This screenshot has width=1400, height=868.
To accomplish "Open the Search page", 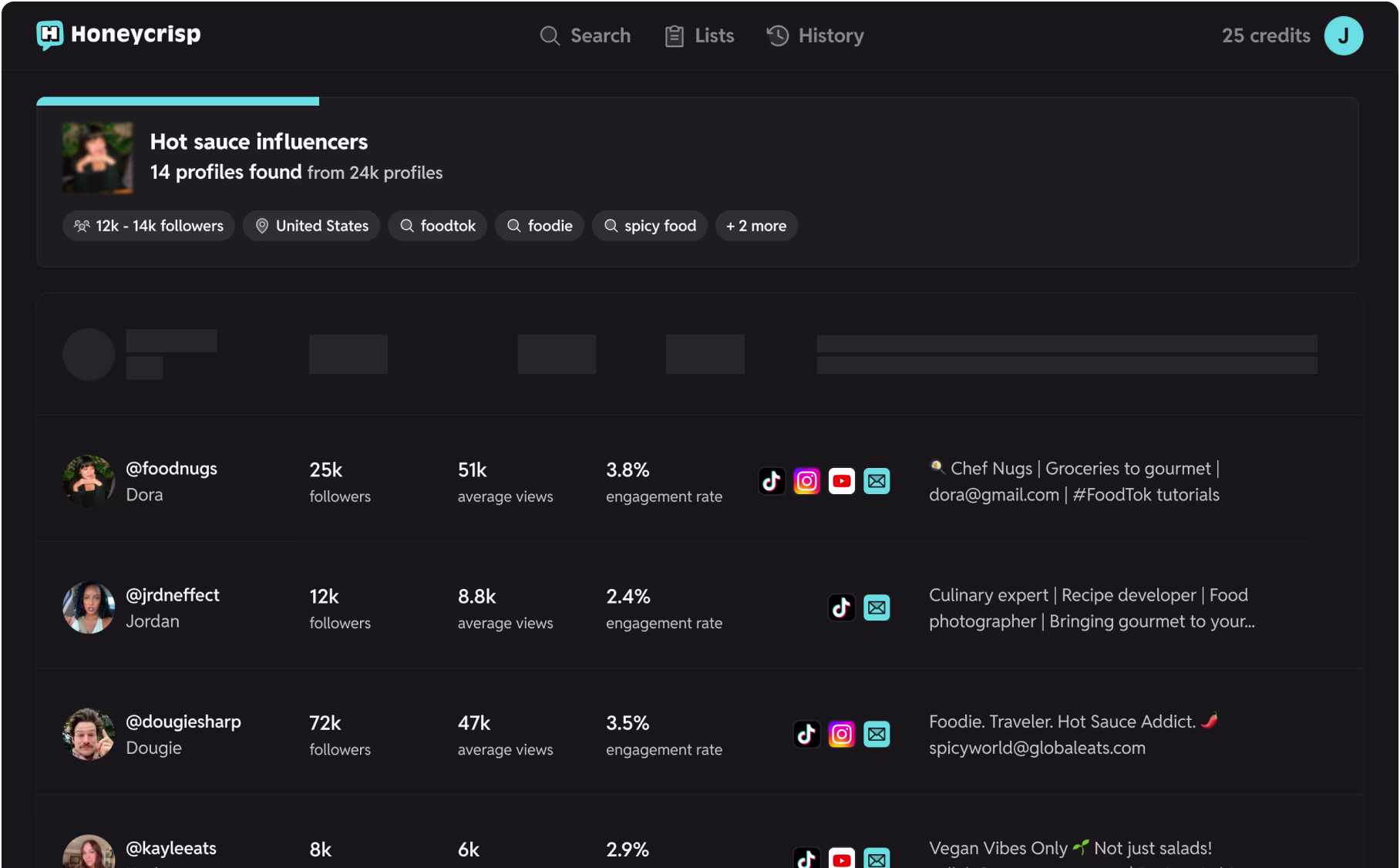I will (585, 35).
